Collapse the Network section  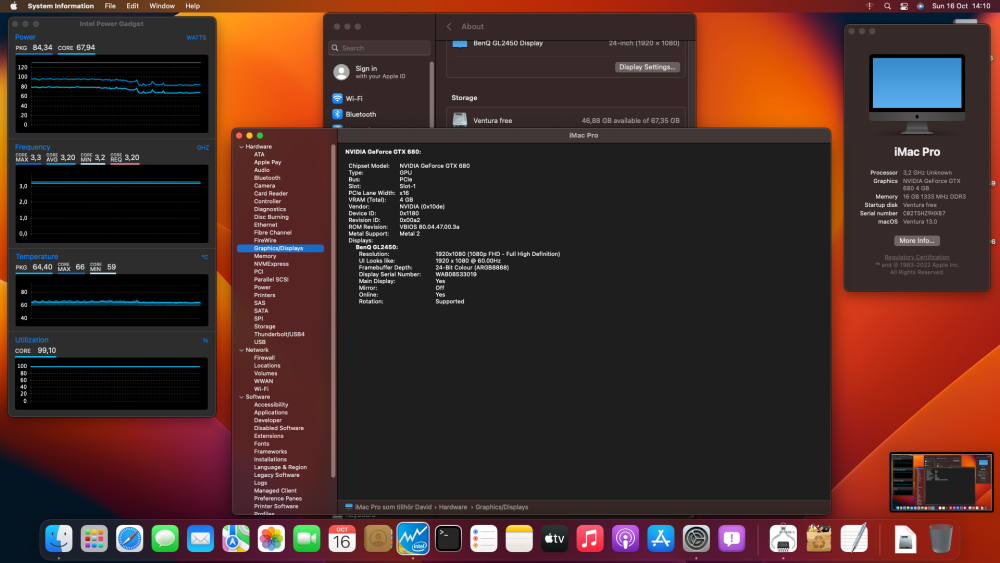coord(242,350)
